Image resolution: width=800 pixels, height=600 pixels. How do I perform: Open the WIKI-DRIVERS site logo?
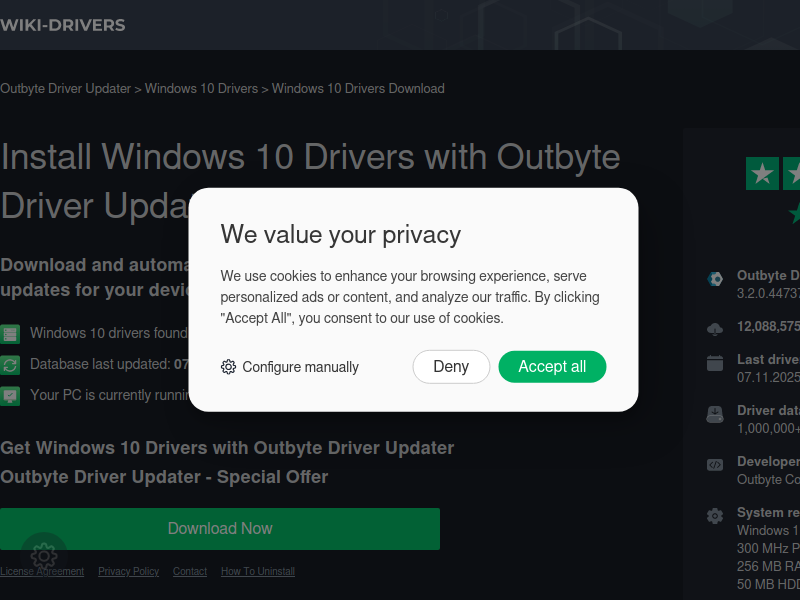pyautogui.click(x=63, y=25)
